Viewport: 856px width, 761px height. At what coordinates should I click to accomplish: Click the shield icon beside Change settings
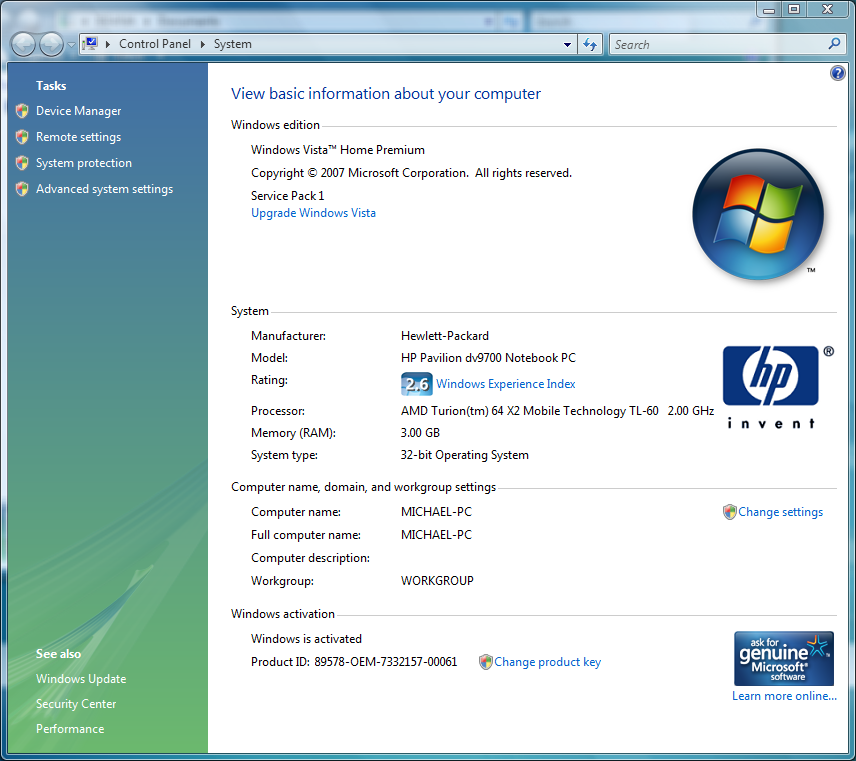click(729, 512)
